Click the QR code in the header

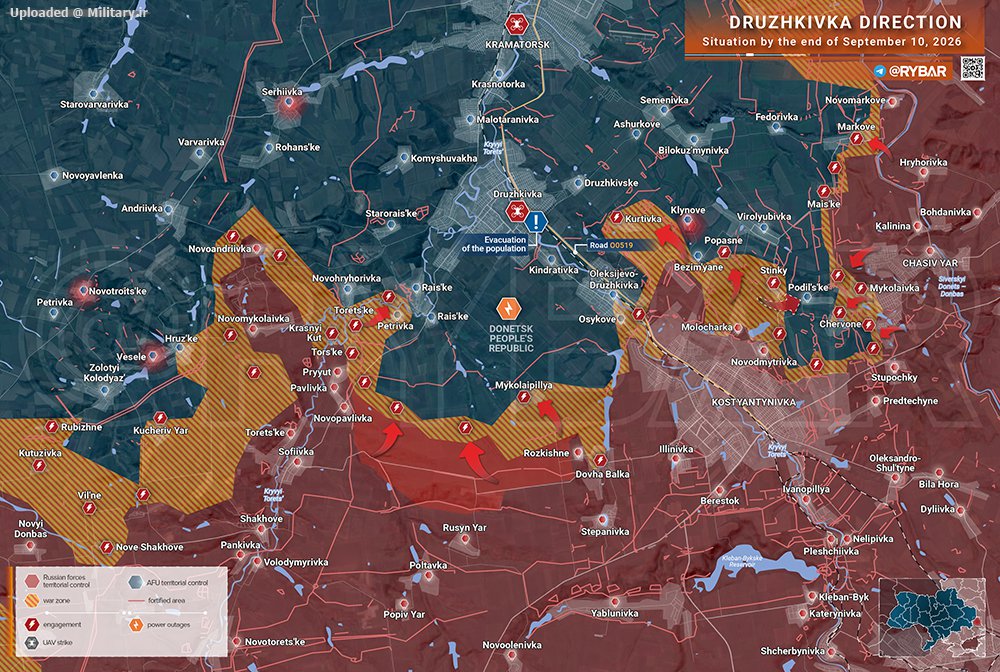pyautogui.click(x=973, y=69)
